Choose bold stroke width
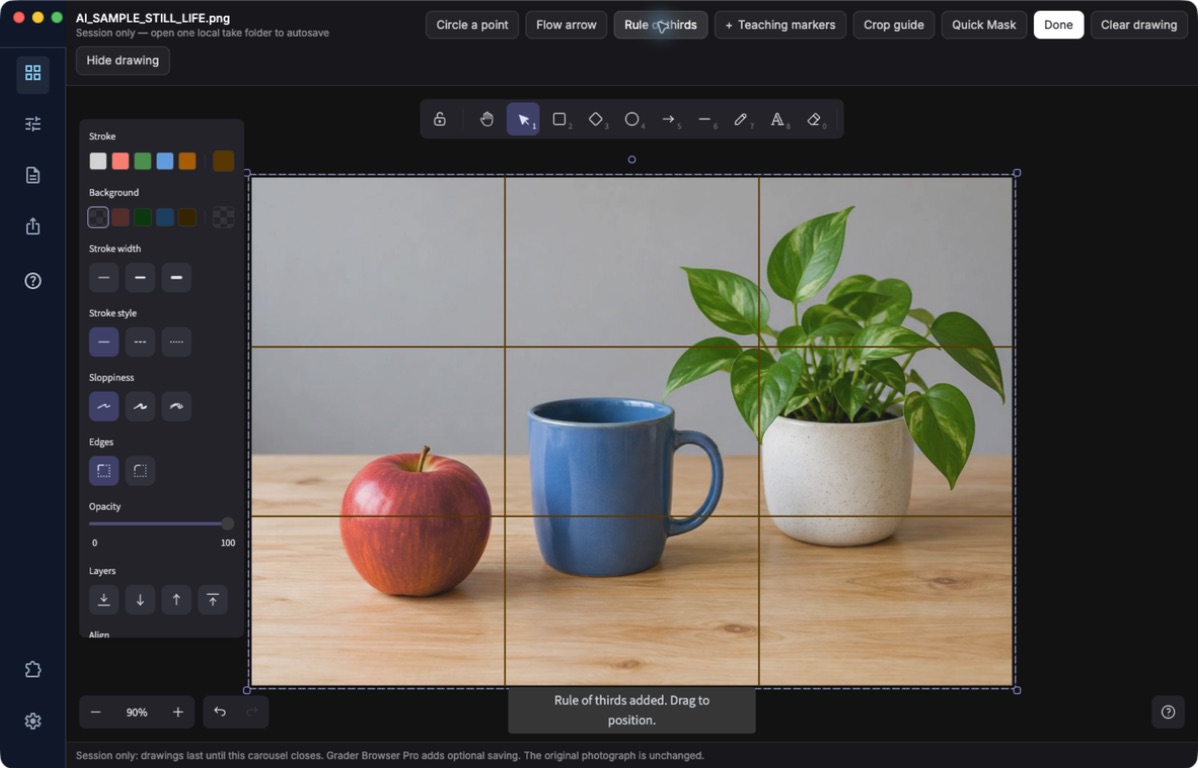The image size is (1198, 768). tap(140, 277)
